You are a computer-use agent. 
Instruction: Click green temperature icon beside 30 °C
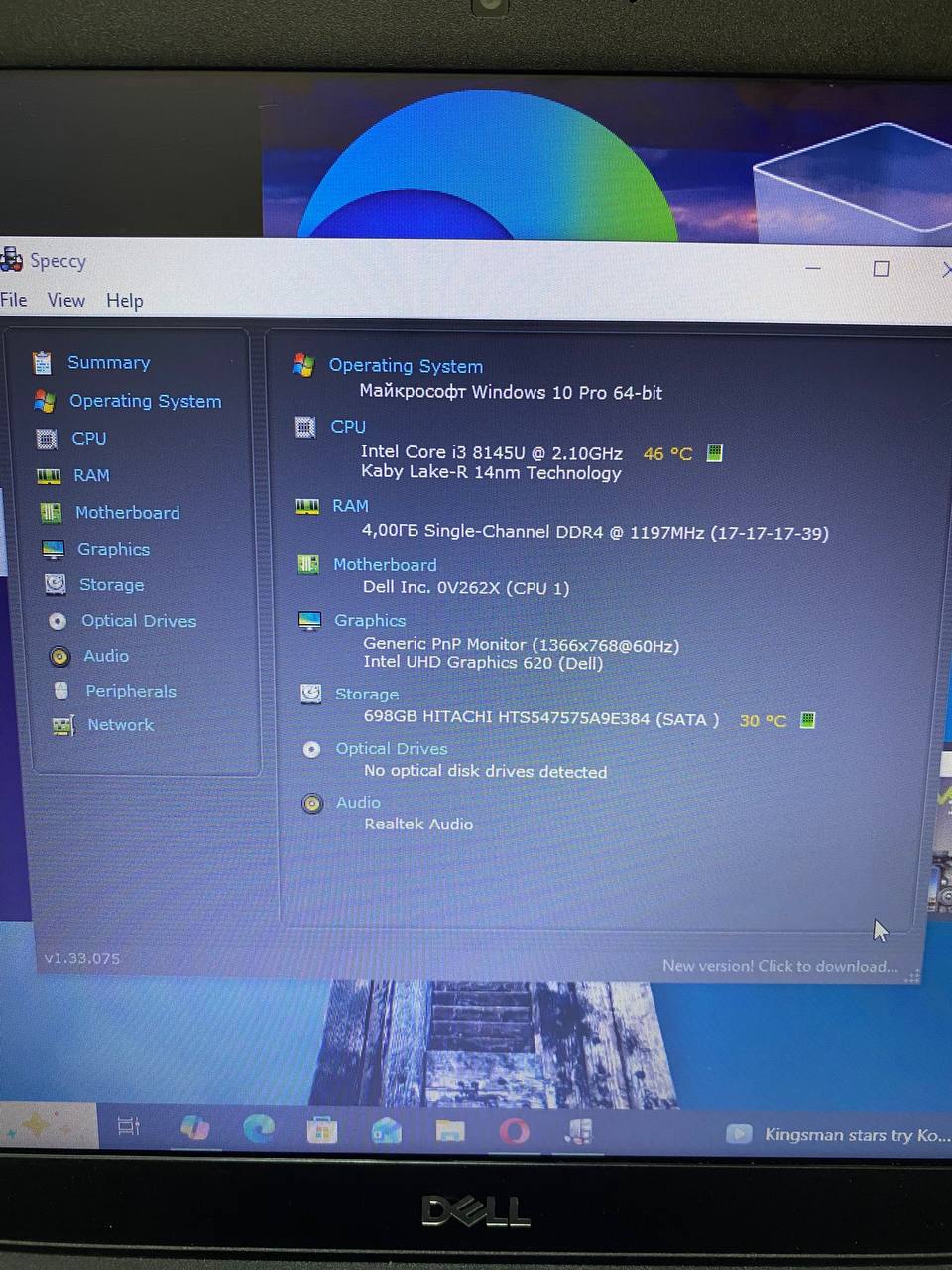point(807,720)
